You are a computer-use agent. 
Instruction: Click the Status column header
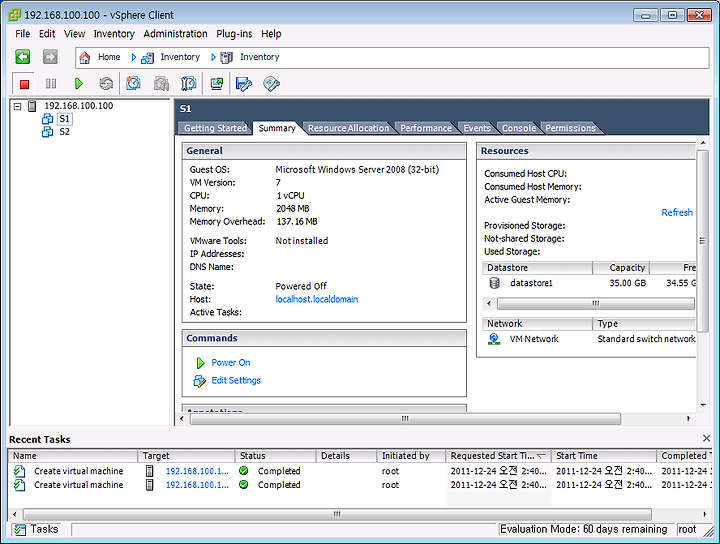(x=276, y=456)
